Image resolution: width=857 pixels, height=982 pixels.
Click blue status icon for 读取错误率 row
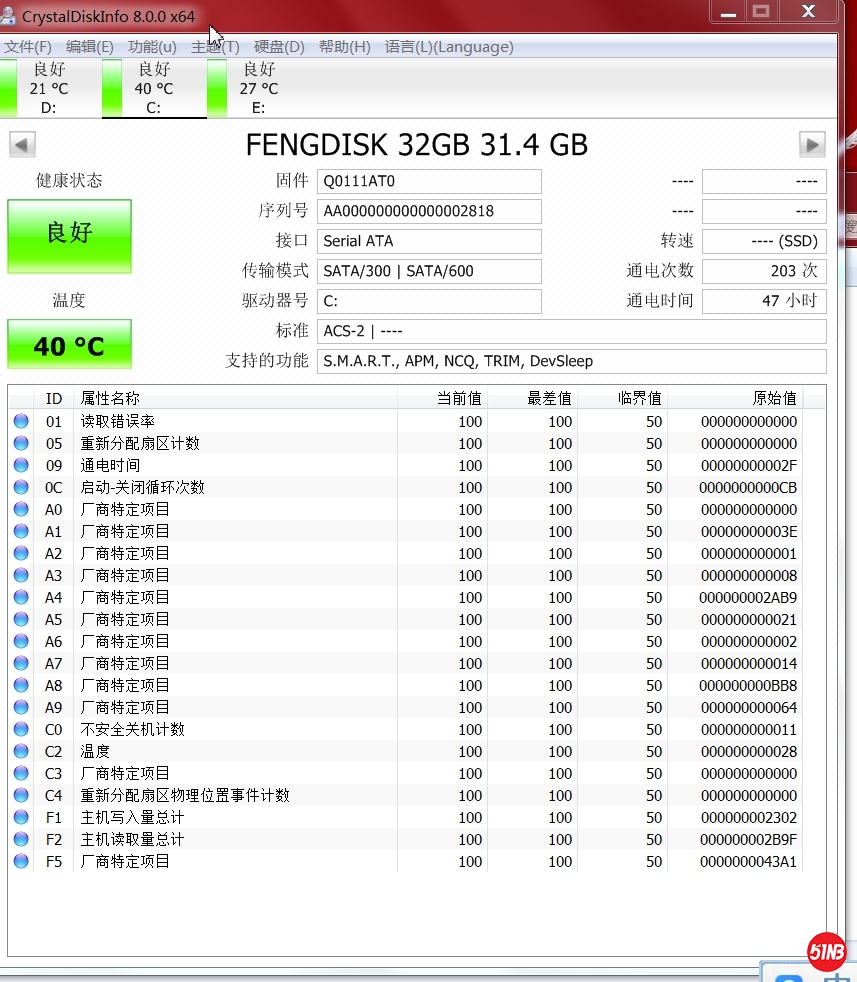(x=21, y=422)
